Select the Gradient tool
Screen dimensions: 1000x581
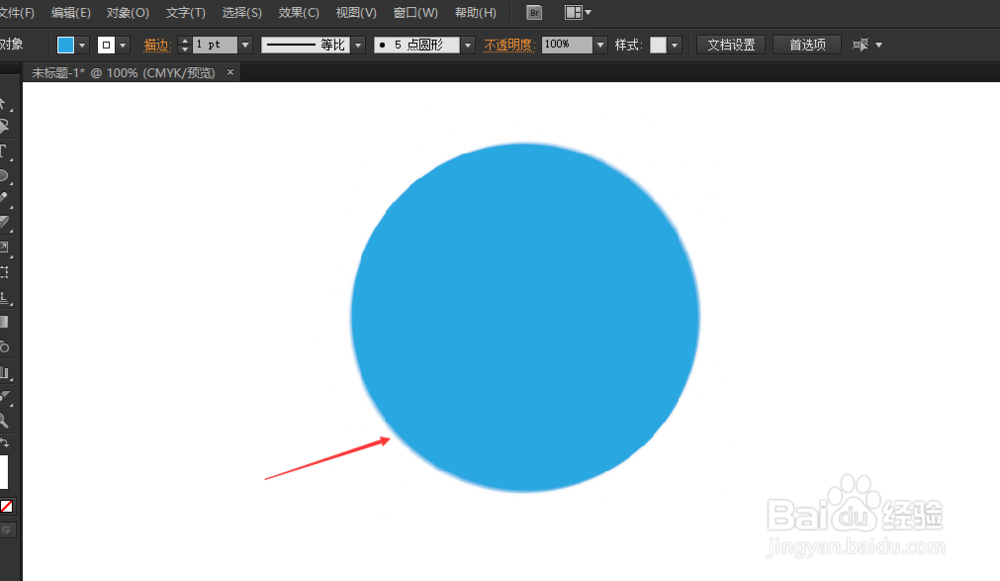click(4, 322)
